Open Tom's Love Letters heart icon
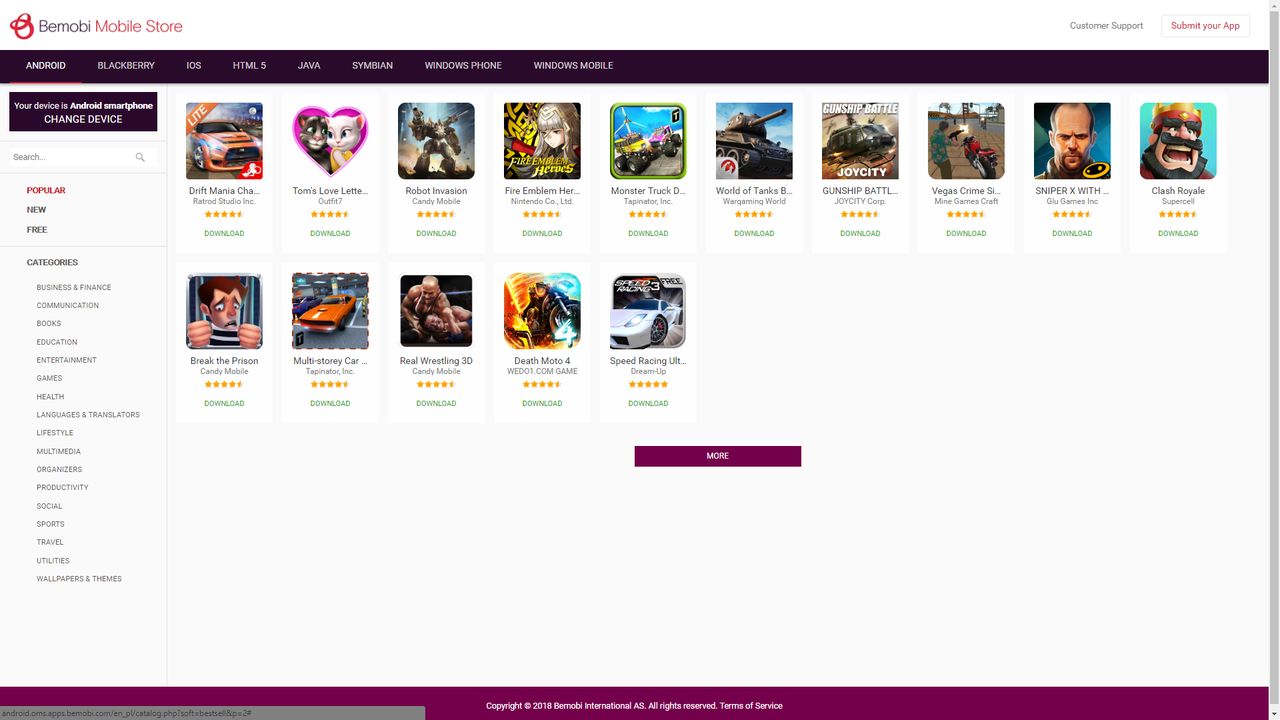 [x=330, y=141]
